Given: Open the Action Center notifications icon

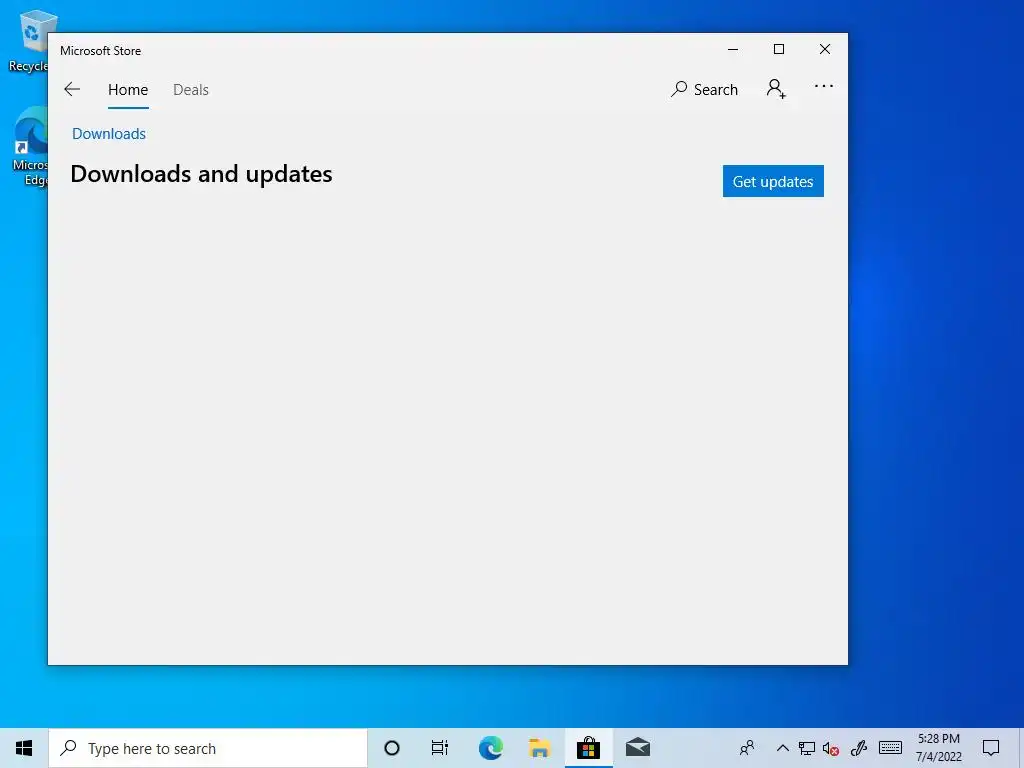Looking at the screenshot, I should tap(991, 748).
